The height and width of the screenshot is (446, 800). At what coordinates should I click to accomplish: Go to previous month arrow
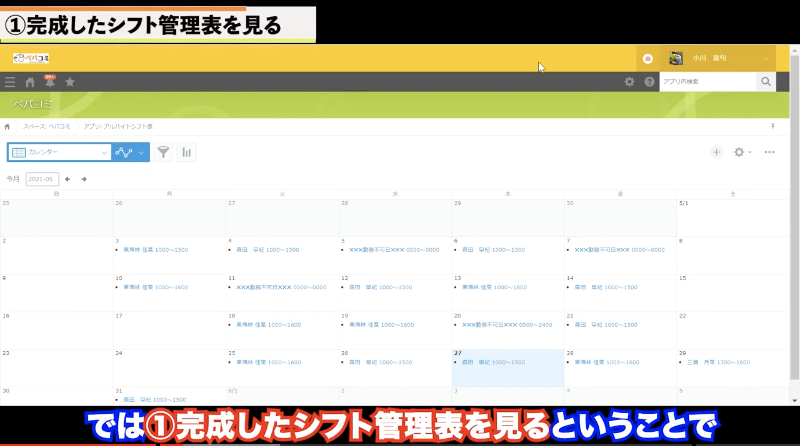pyautogui.click(x=67, y=179)
